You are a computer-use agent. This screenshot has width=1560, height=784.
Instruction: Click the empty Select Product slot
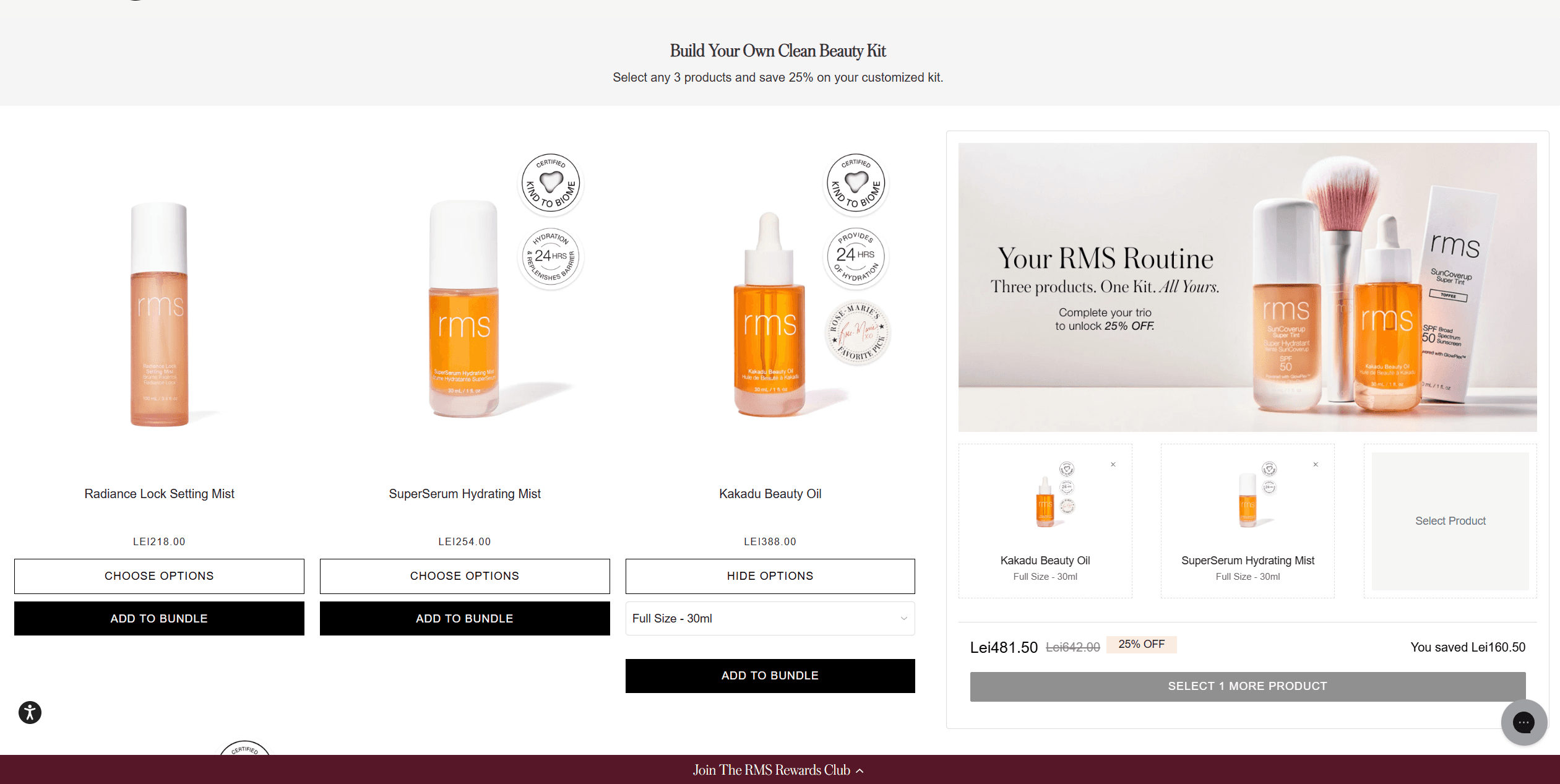point(1450,521)
